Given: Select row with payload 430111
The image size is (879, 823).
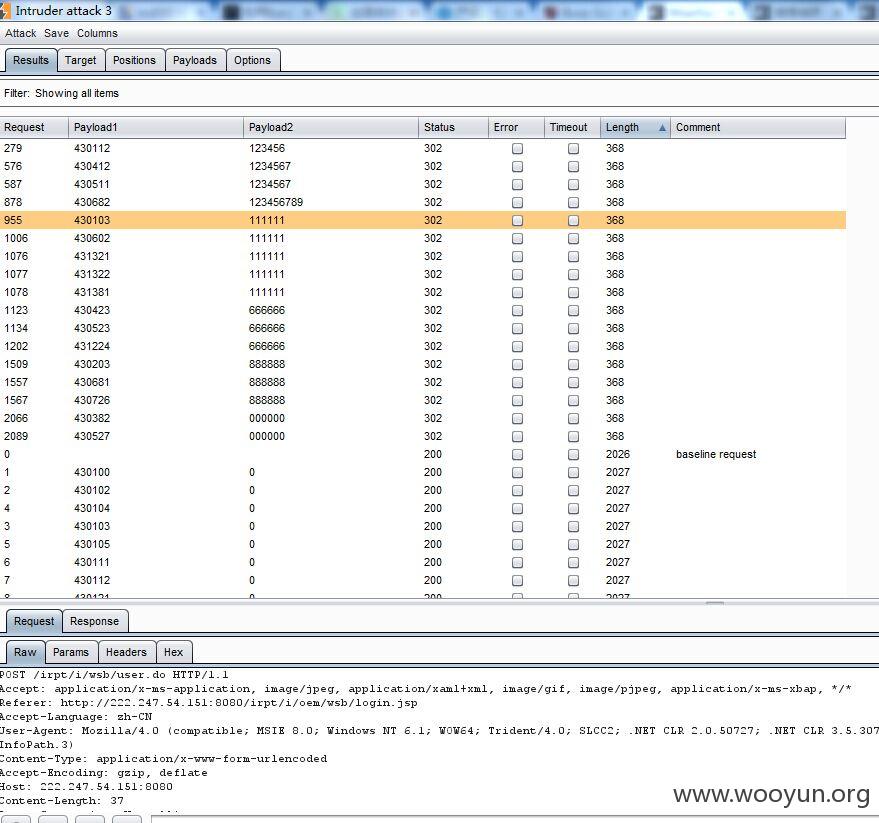Looking at the screenshot, I should click(x=423, y=562).
